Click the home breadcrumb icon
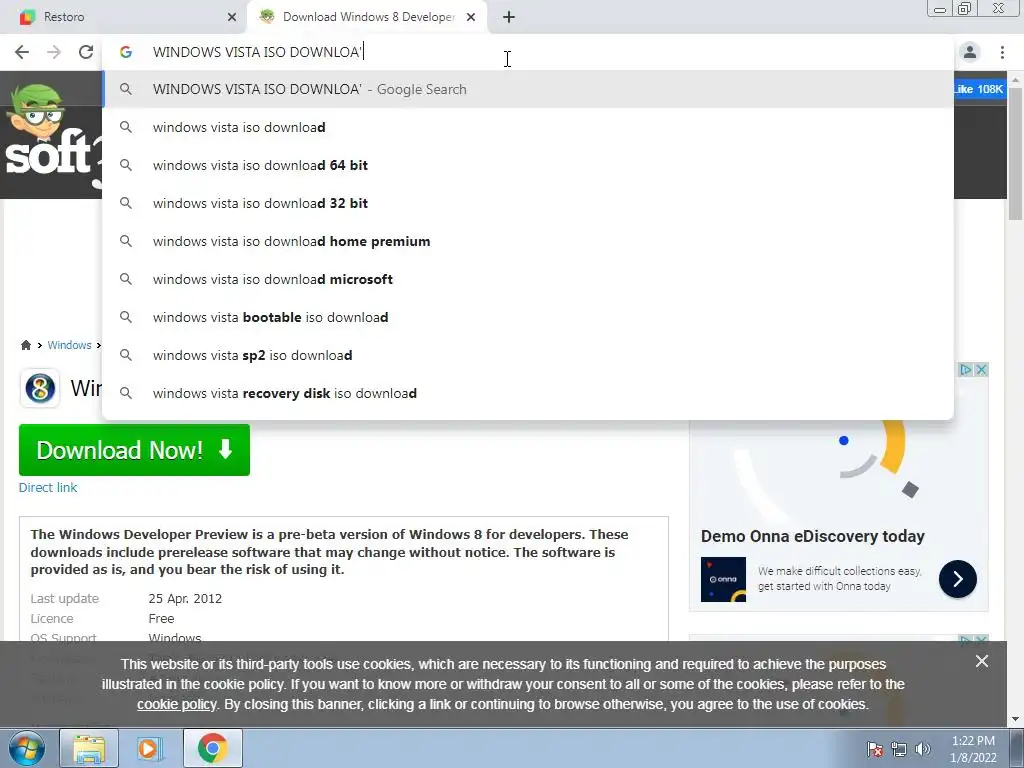The image size is (1024, 768). click(26, 345)
